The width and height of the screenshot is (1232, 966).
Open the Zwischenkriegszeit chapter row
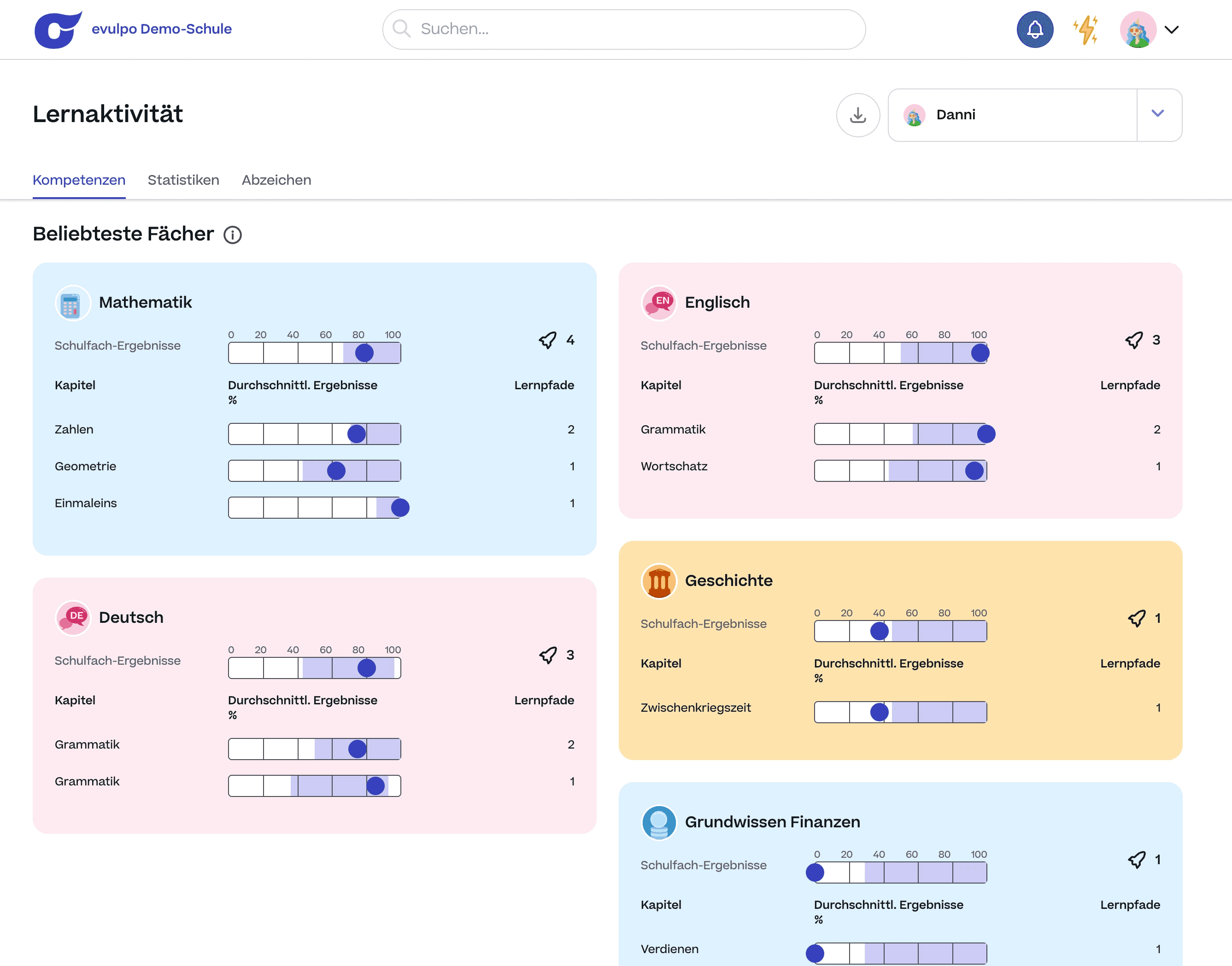point(695,708)
